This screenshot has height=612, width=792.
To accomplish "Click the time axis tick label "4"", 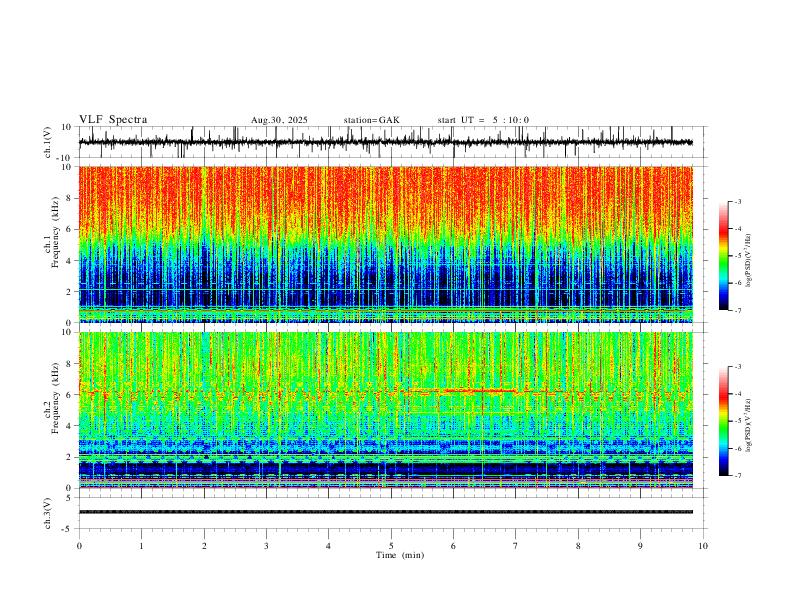I will coord(329,546).
